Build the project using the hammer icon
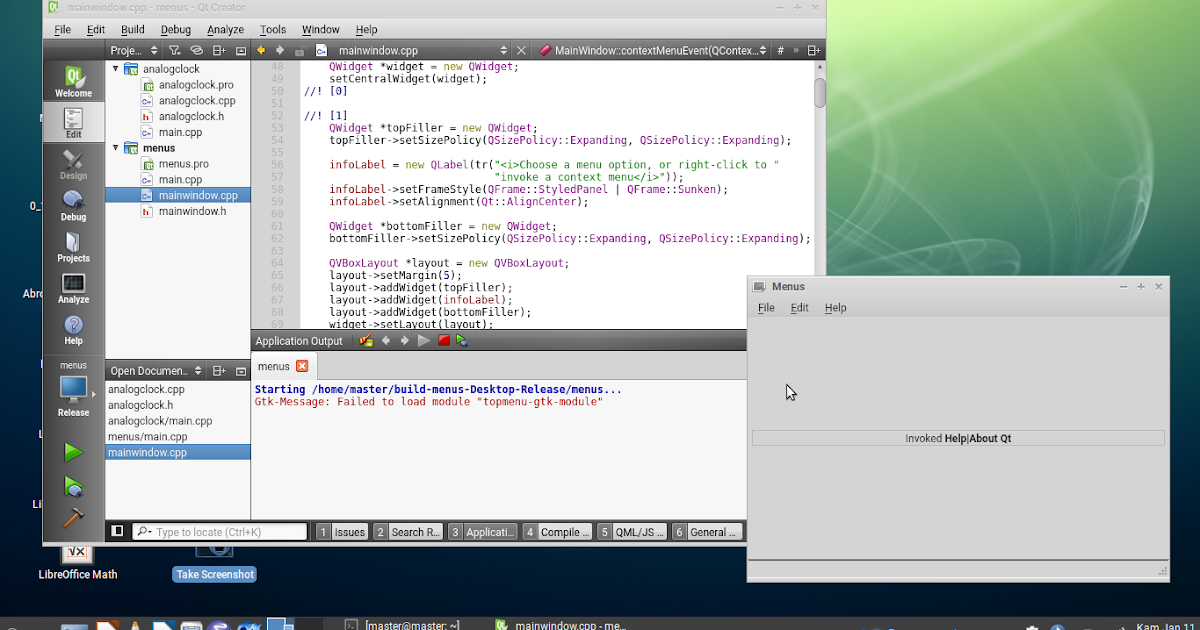Image resolution: width=1200 pixels, height=630 pixels. 73,519
